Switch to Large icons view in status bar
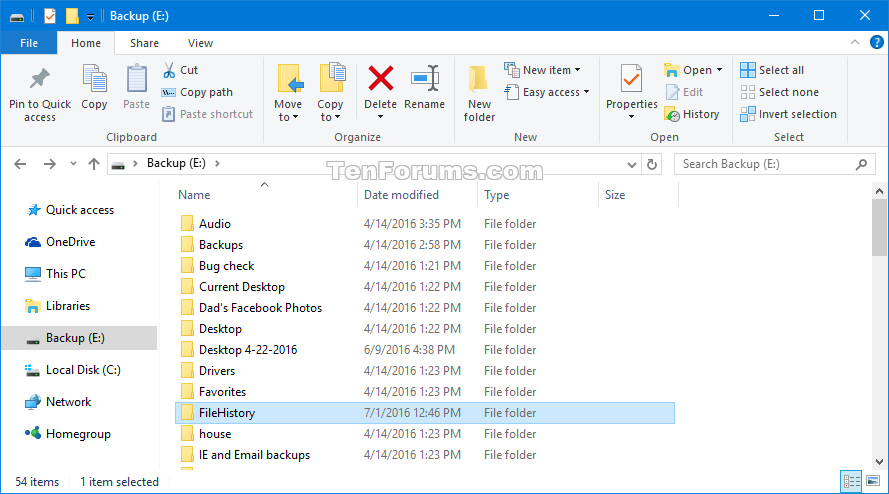Viewport: 889px width, 494px height. click(873, 482)
